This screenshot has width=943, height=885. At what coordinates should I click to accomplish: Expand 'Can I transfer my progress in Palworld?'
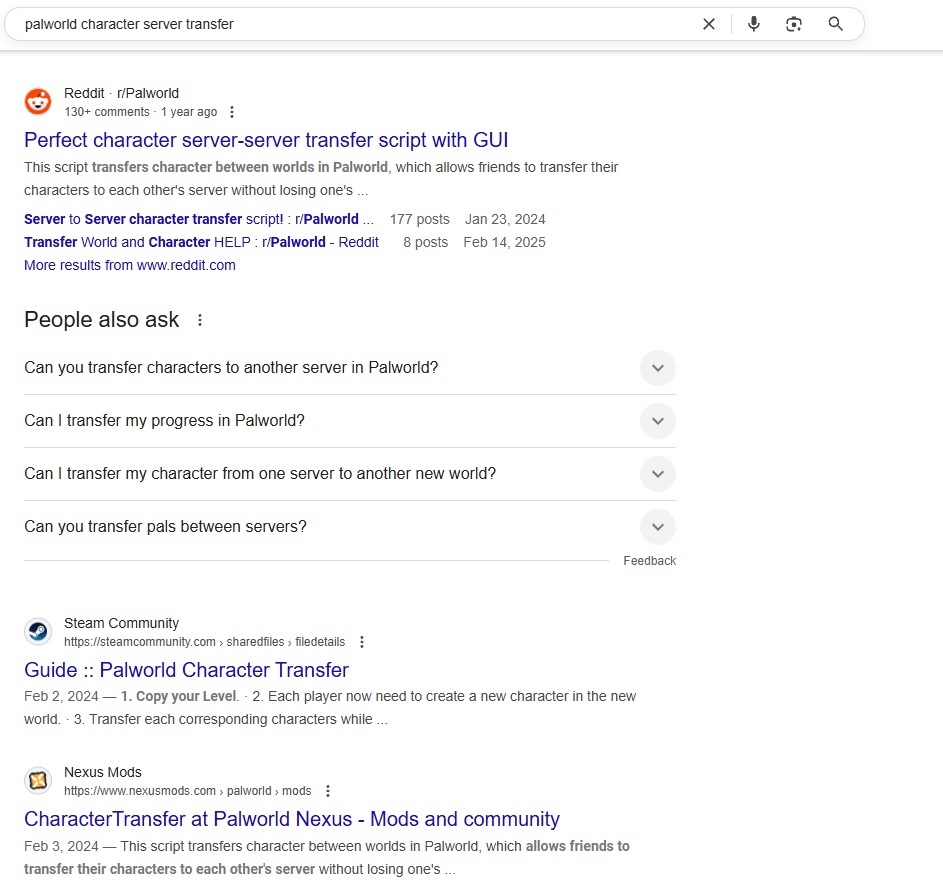tap(350, 421)
